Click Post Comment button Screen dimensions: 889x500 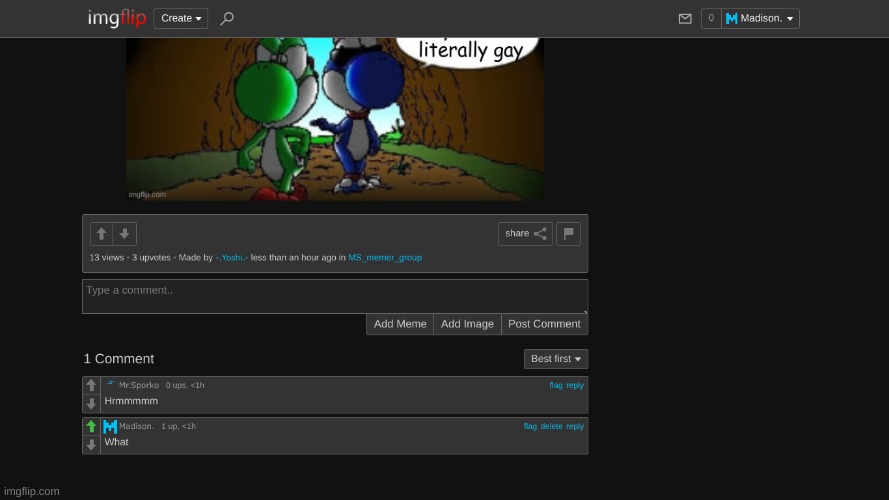[544, 324]
